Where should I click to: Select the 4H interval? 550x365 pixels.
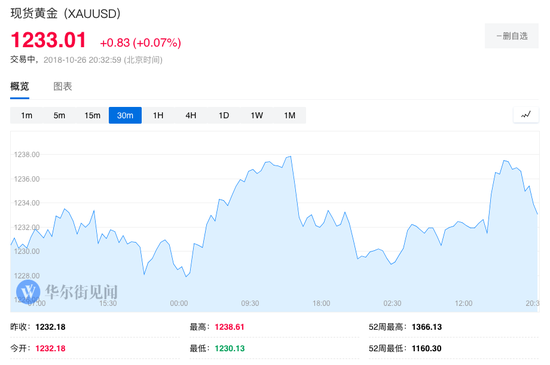coord(191,115)
